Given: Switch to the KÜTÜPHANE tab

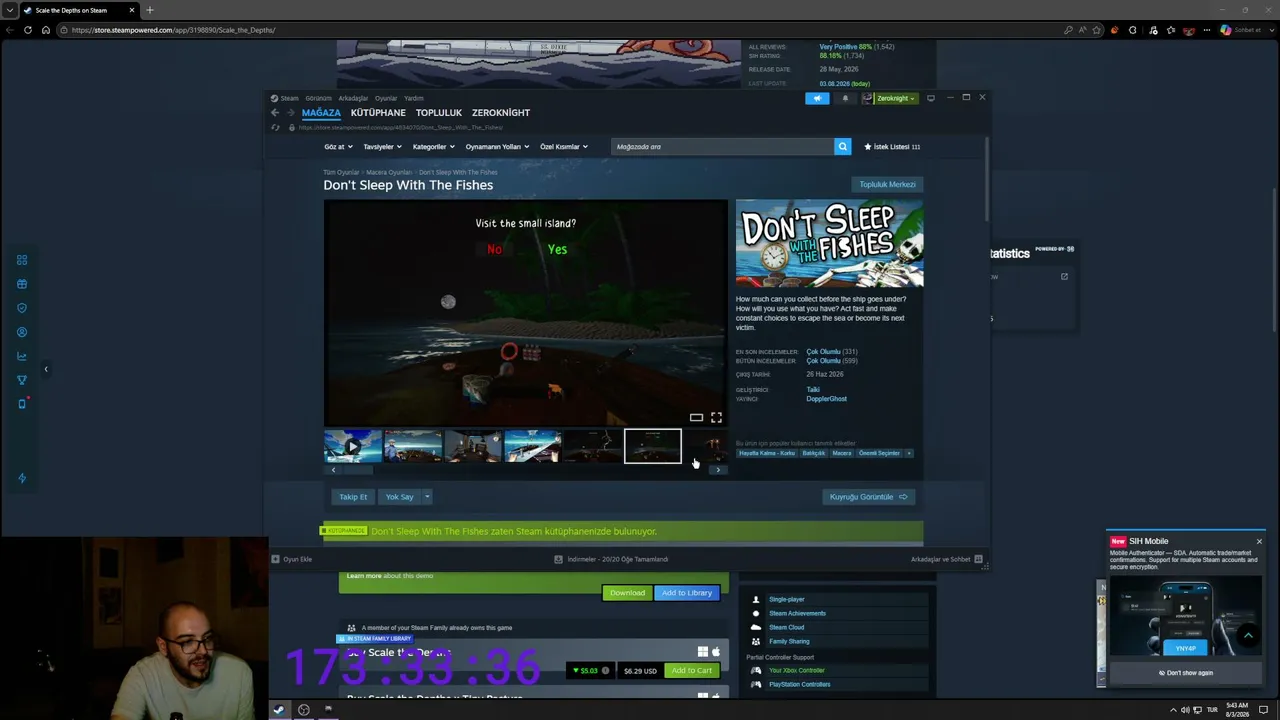Looking at the screenshot, I should coord(378,113).
